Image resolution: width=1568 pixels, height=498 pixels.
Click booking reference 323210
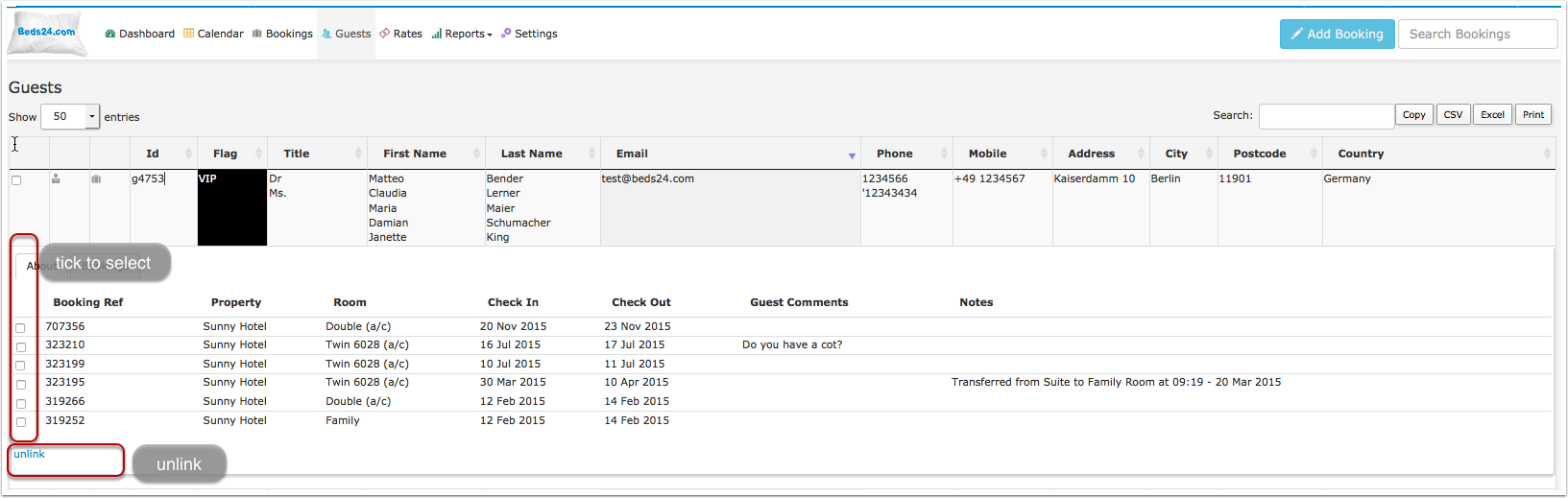point(65,344)
